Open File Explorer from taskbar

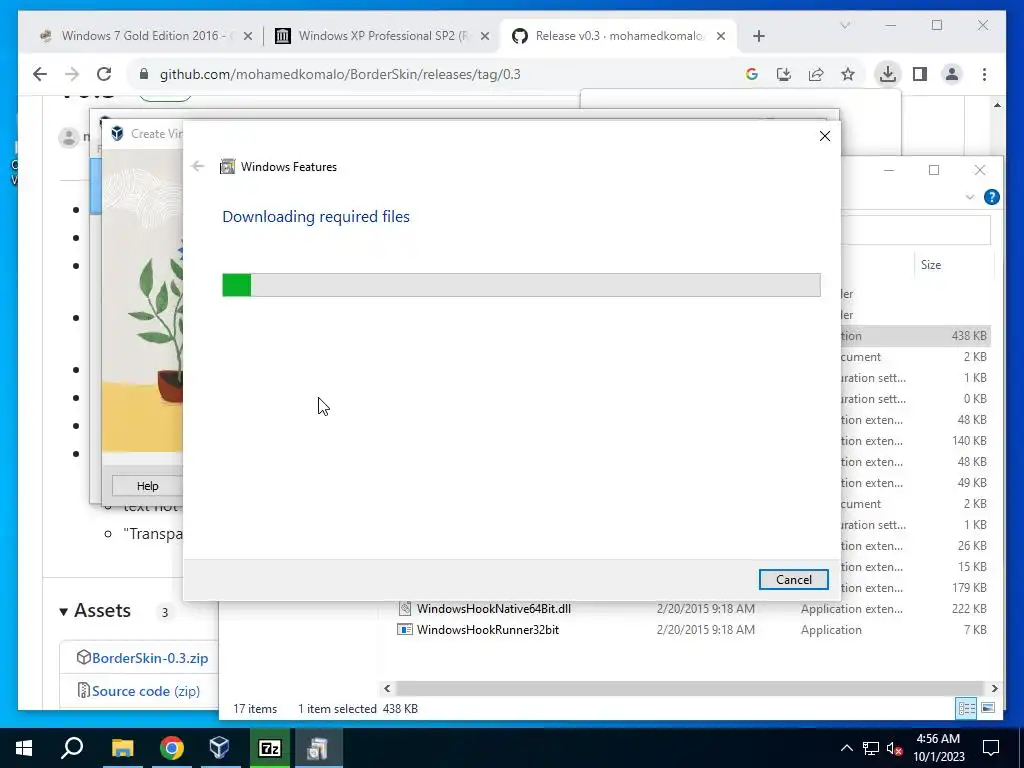(122, 748)
